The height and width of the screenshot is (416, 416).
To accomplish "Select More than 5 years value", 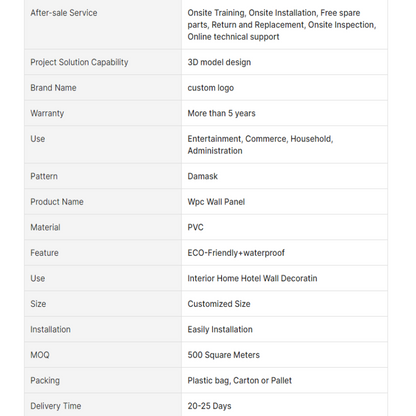I will (x=221, y=113).
